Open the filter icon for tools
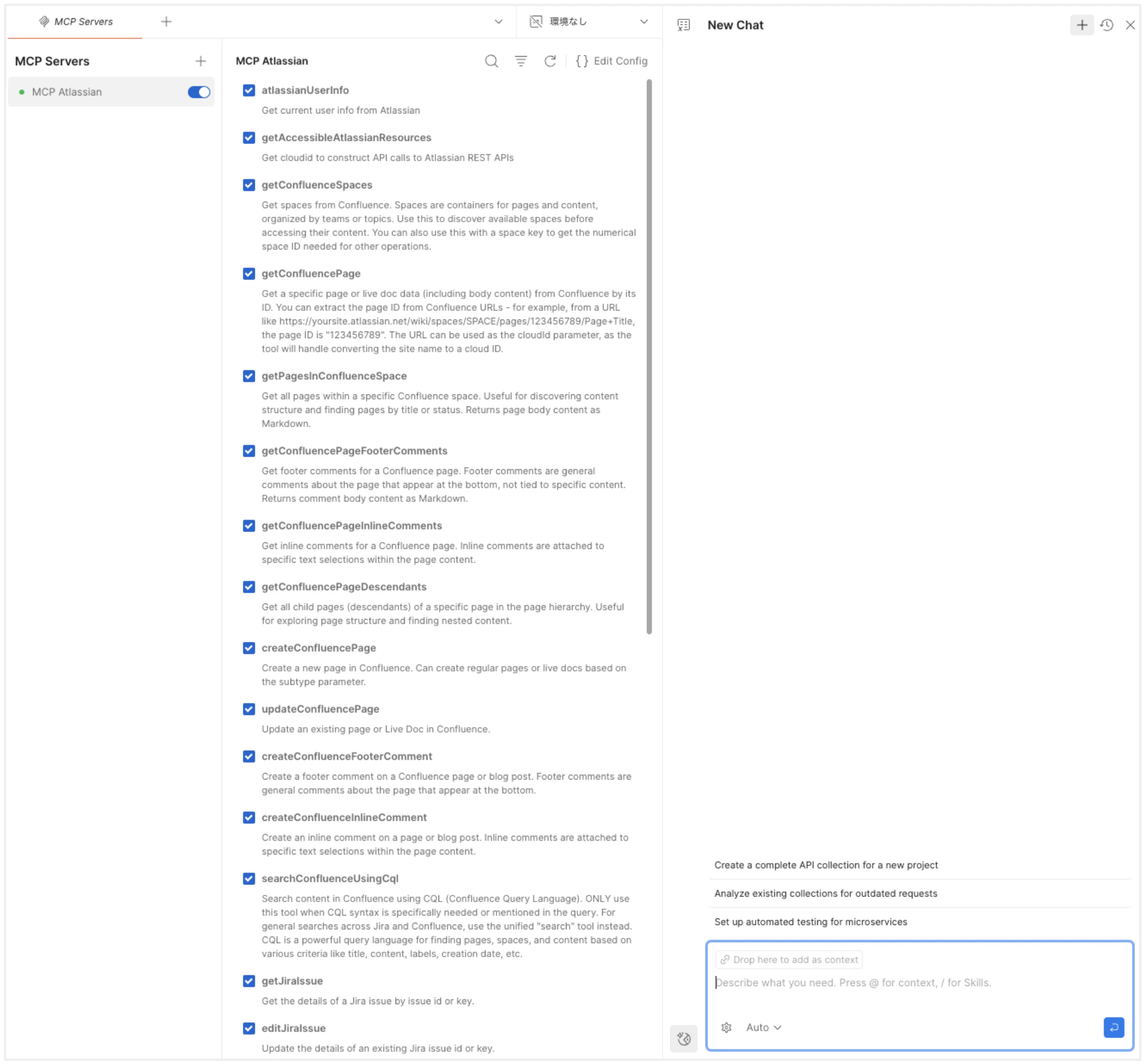Viewport: 1144px width, 1064px height. coord(520,61)
